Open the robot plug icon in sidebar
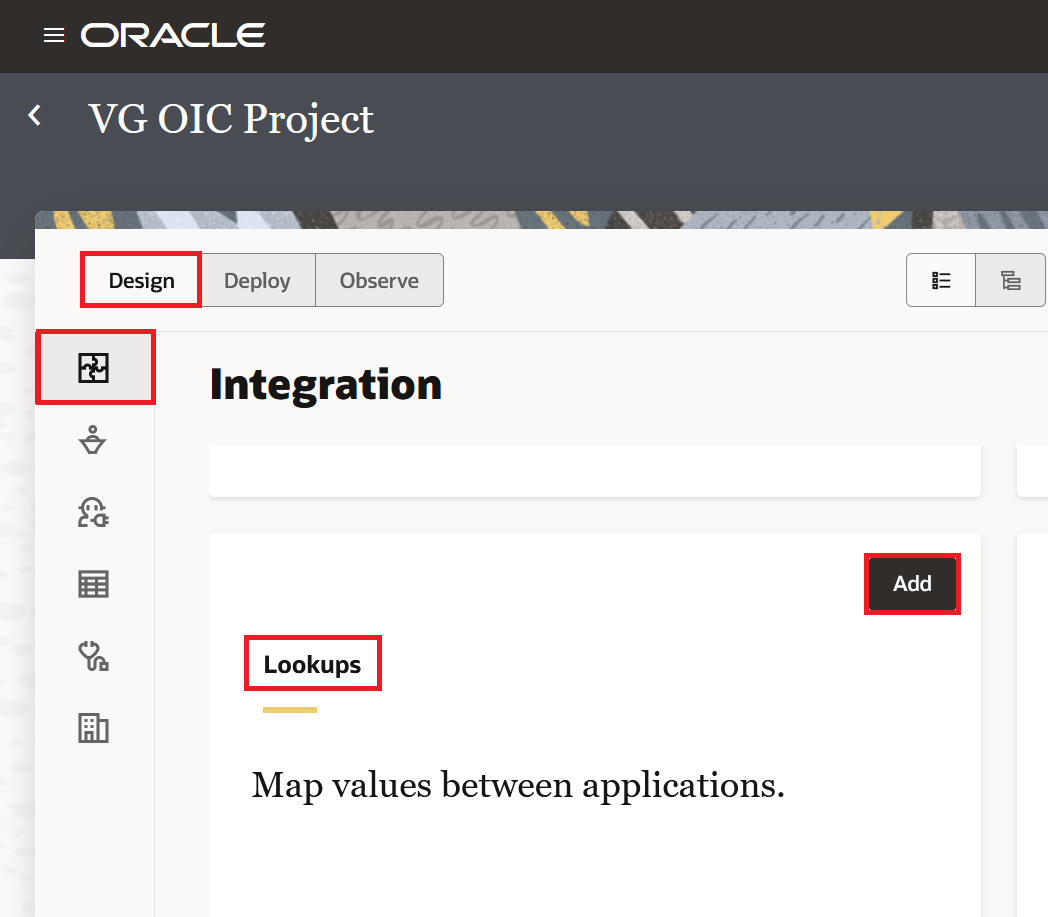This screenshot has width=1048, height=917. click(x=93, y=512)
